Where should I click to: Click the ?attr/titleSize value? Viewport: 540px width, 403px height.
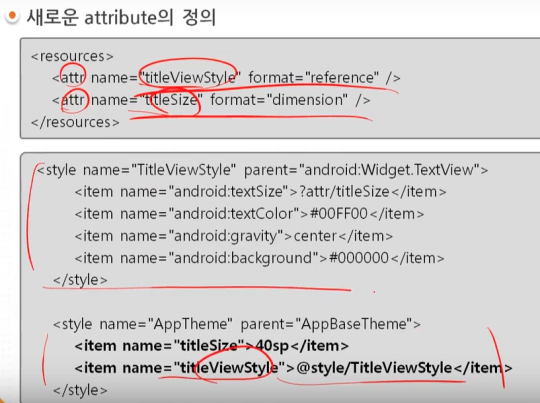344,192
